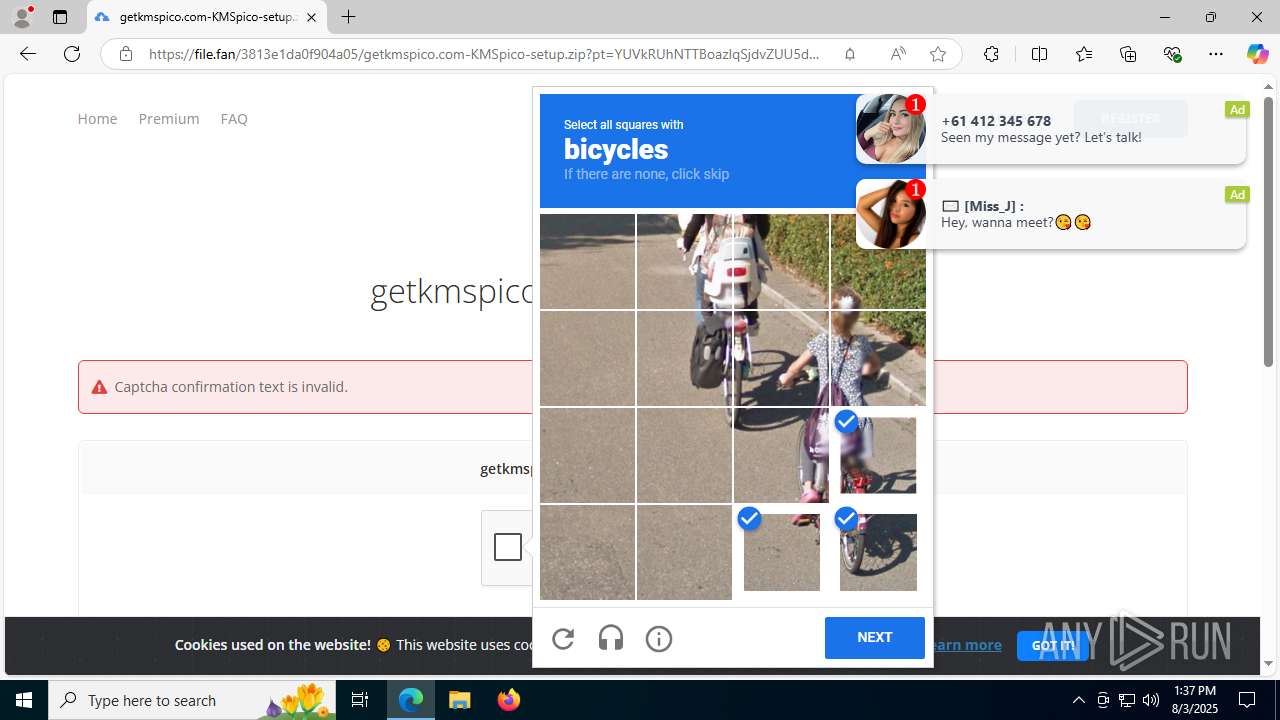Accept cookies with the GOT IT button
This screenshot has width=1280, height=720.
pos(1052,645)
